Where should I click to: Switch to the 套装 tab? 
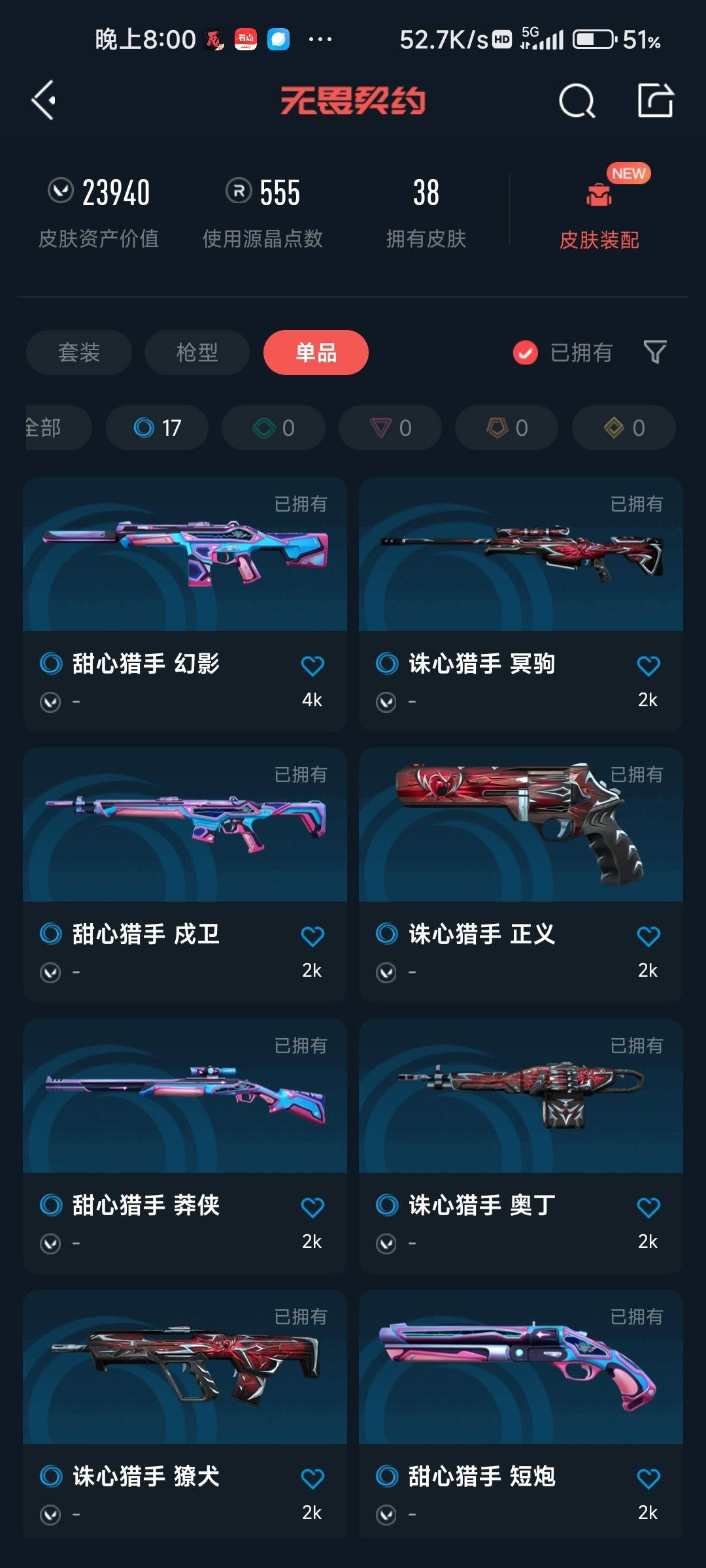(x=79, y=352)
